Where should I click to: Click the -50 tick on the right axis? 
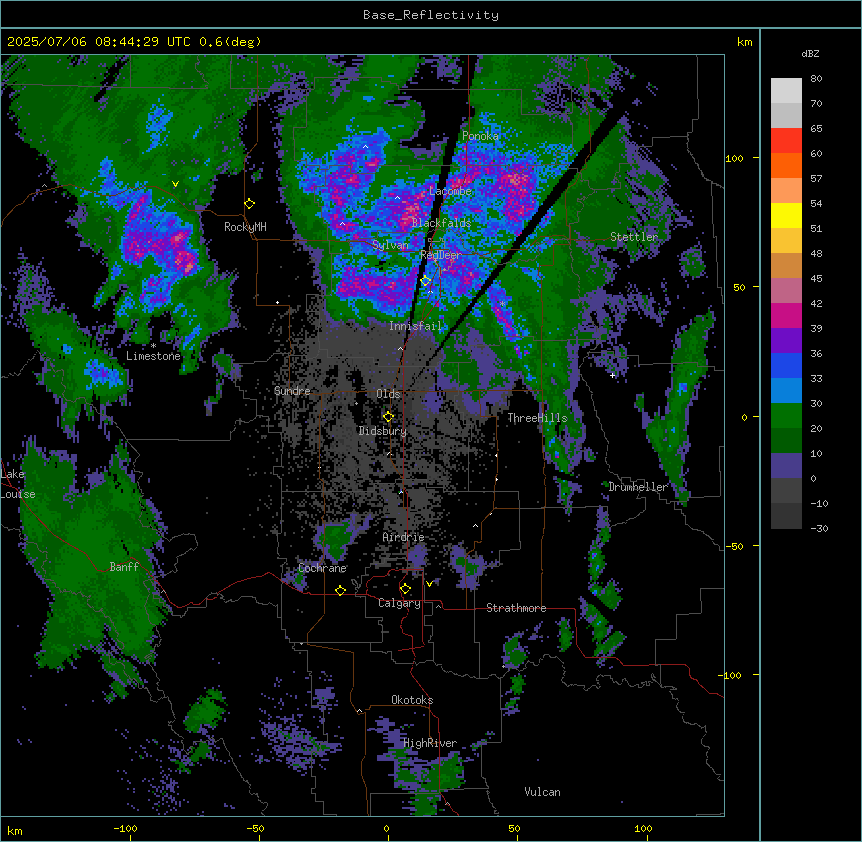tap(734, 546)
